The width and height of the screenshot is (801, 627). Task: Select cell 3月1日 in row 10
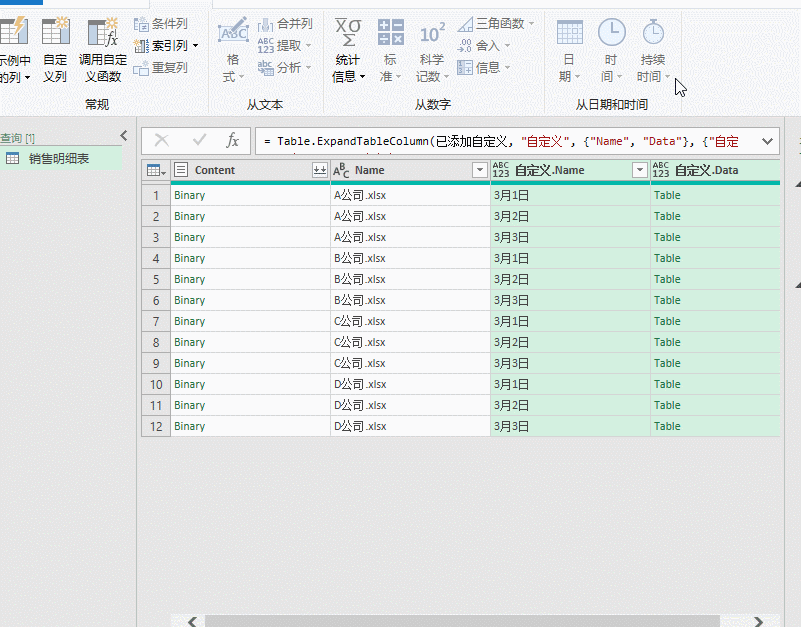pos(570,384)
